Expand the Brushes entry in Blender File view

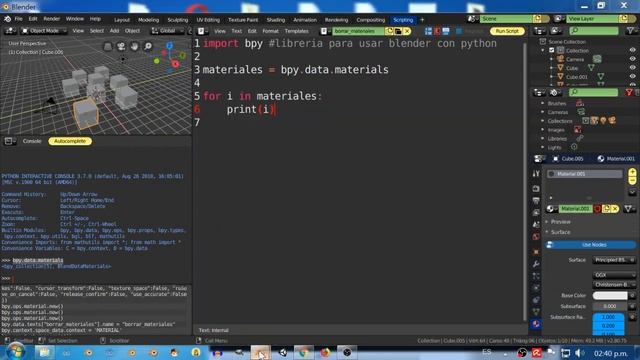pyautogui.click(x=543, y=103)
